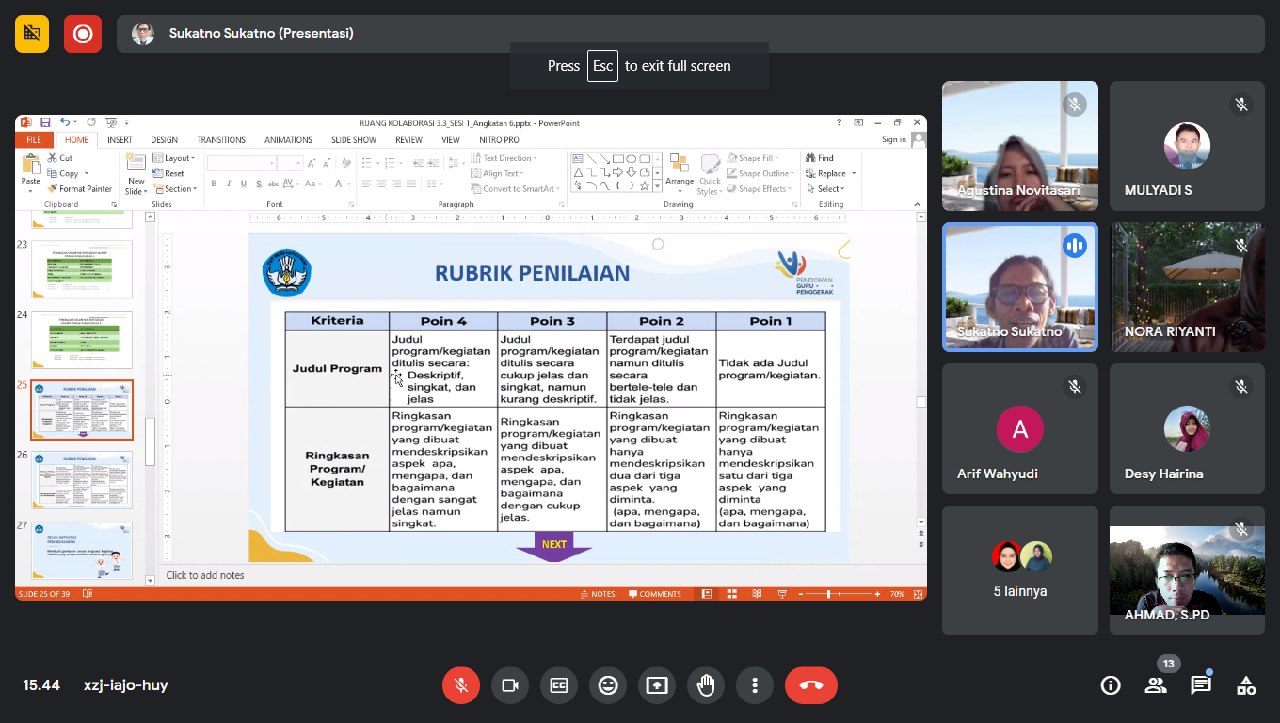
Task: Open the TRANSITIONS ribbon tab
Action: tap(222, 140)
